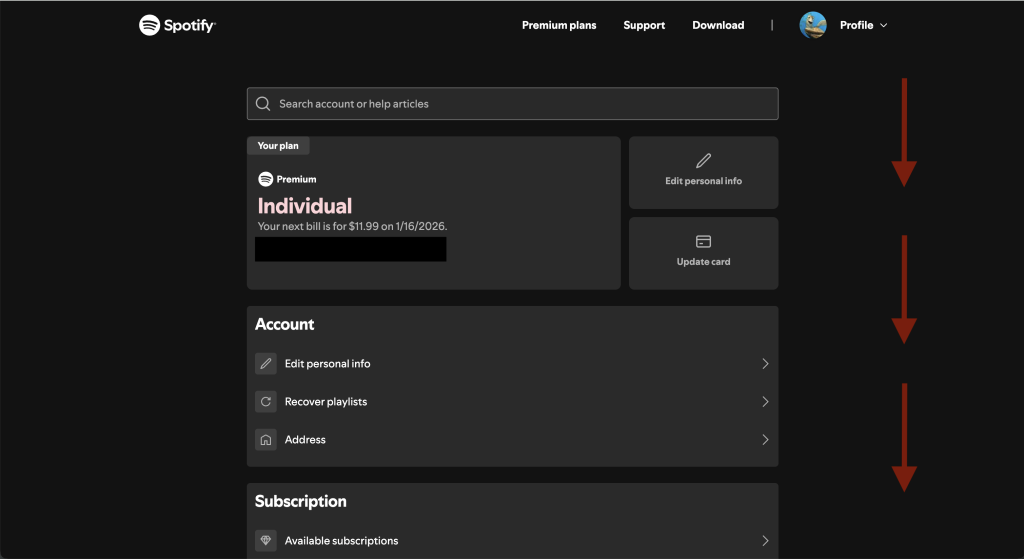This screenshot has width=1024, height=559.
Task: Click the Subscription section heading
Action: tap(300, 502)
